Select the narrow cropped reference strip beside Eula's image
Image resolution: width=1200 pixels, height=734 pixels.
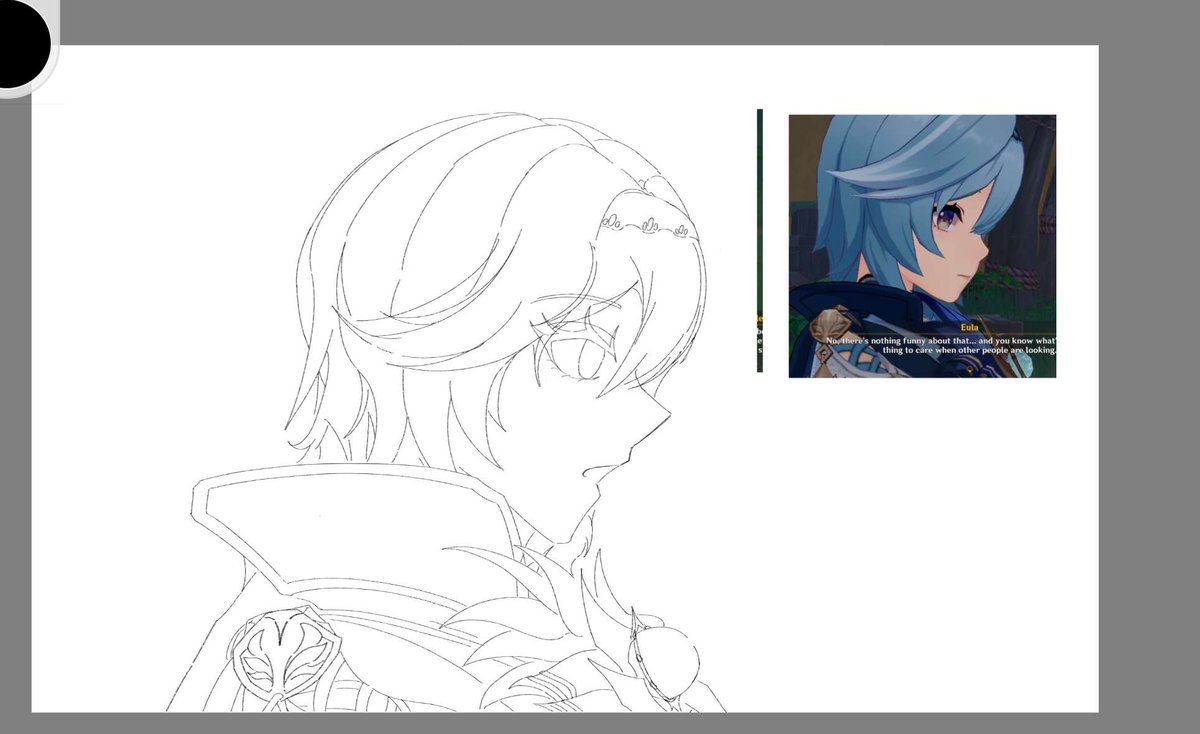(x=759, y=240)
